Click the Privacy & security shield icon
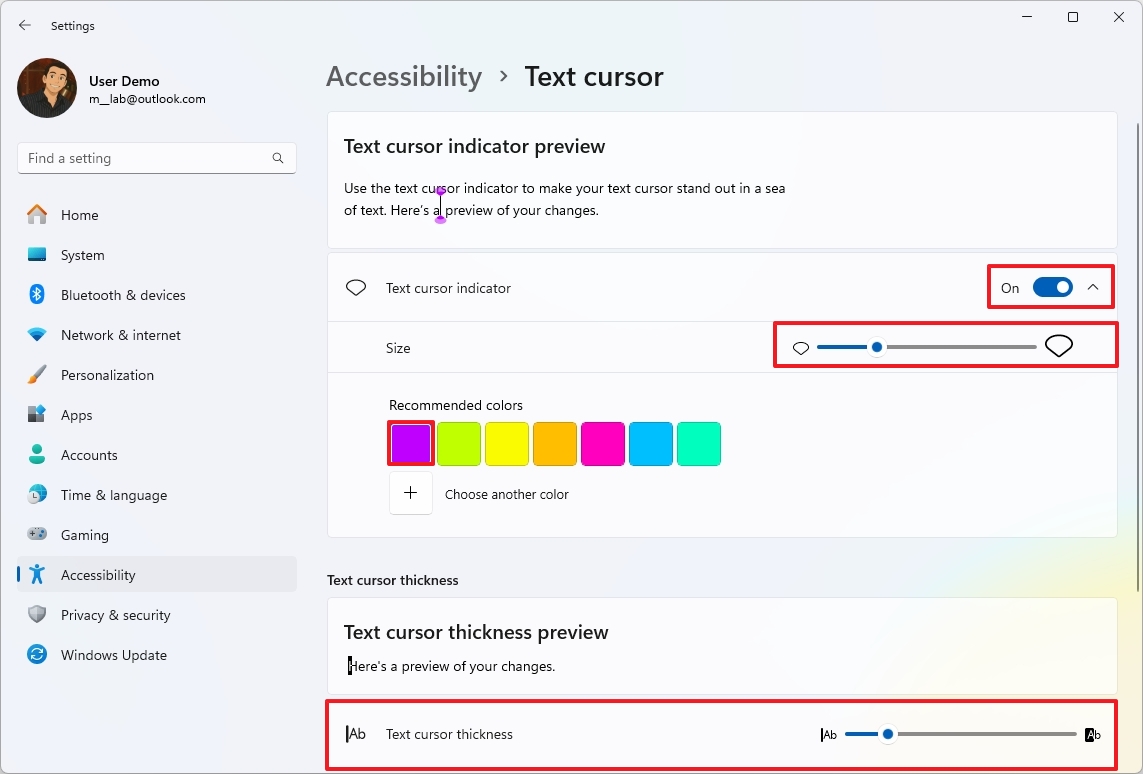The width and height of the screenshot is (1143, 774). (36, 614)
